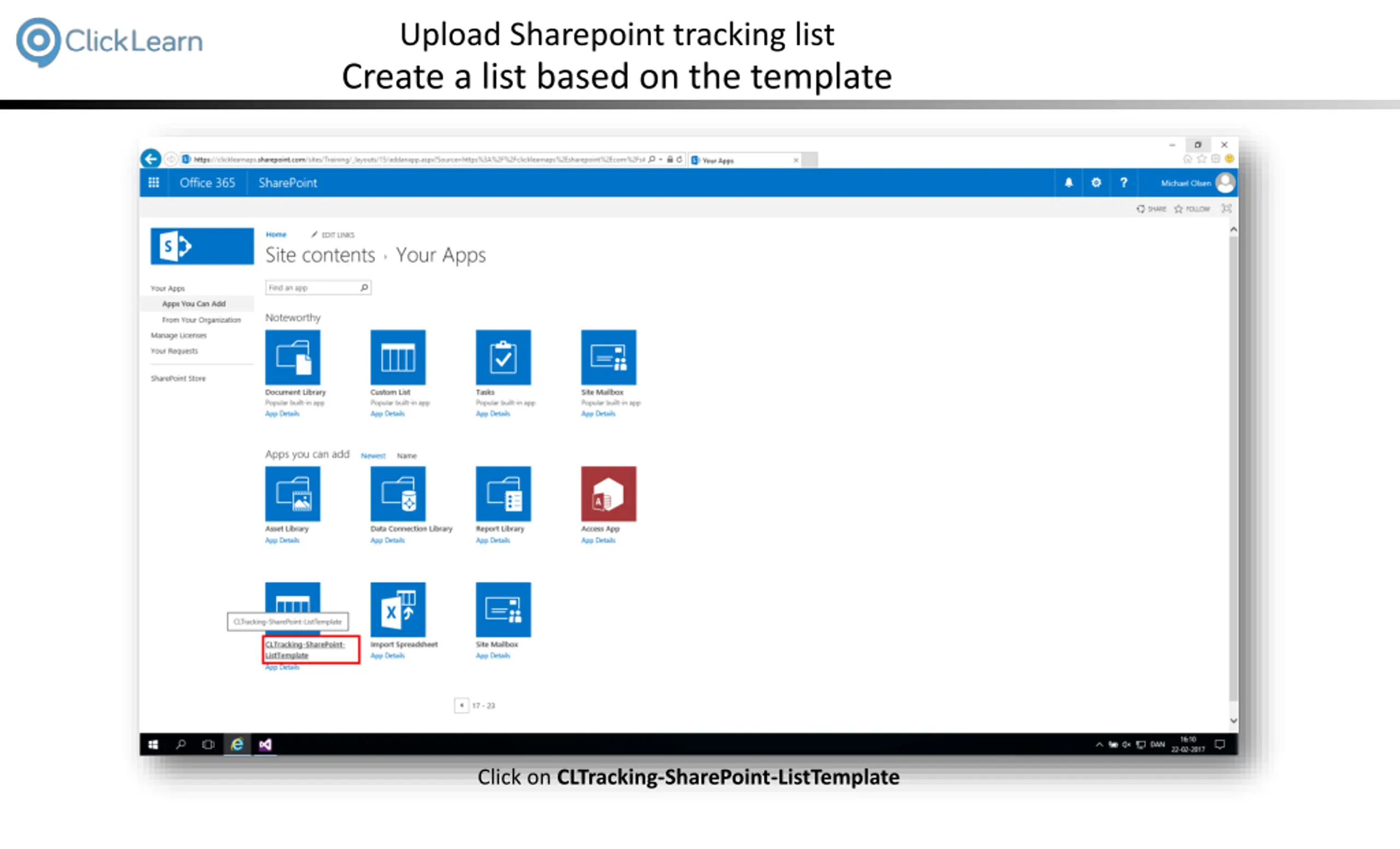
Task: Open App Details under Import Spreadsheet
Action: tap(388, 655)
